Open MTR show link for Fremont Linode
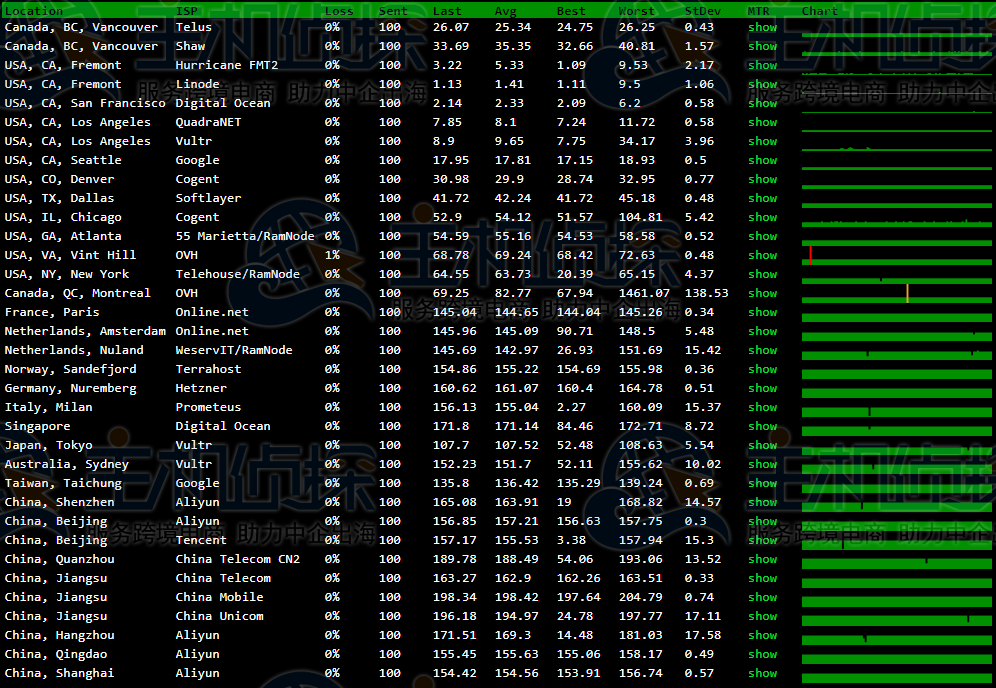The width and height of the screenshot is (996, 688). (762, 84)
